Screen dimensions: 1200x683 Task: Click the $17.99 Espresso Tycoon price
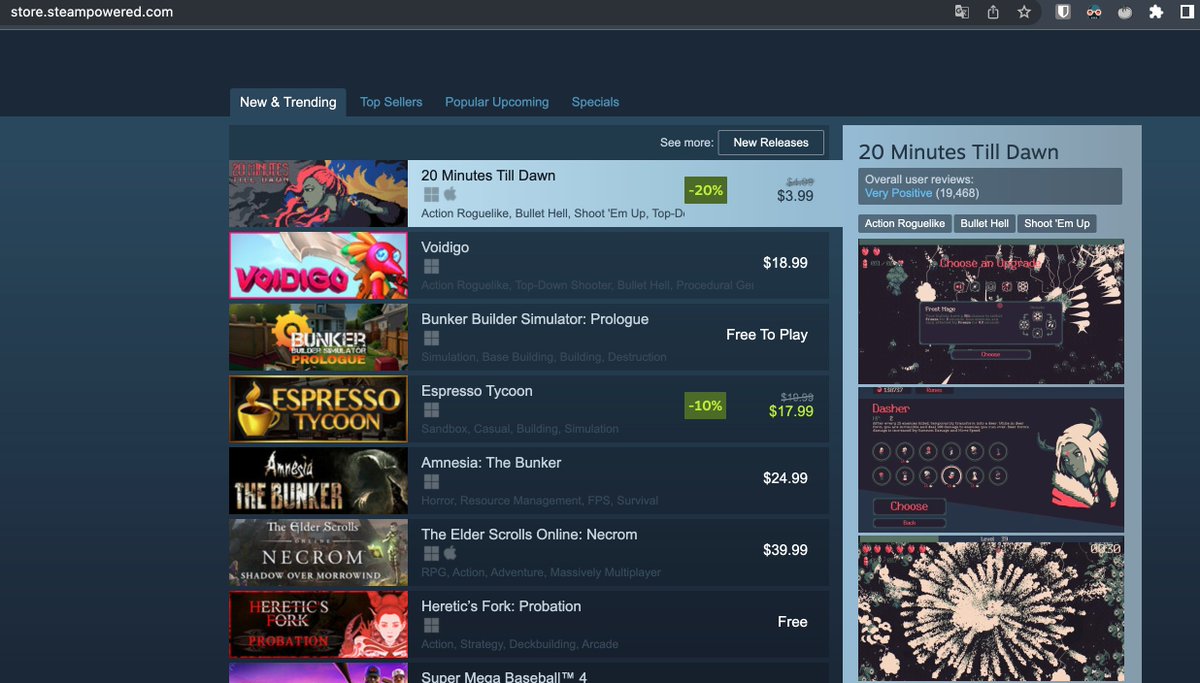(x=791, y=411)
